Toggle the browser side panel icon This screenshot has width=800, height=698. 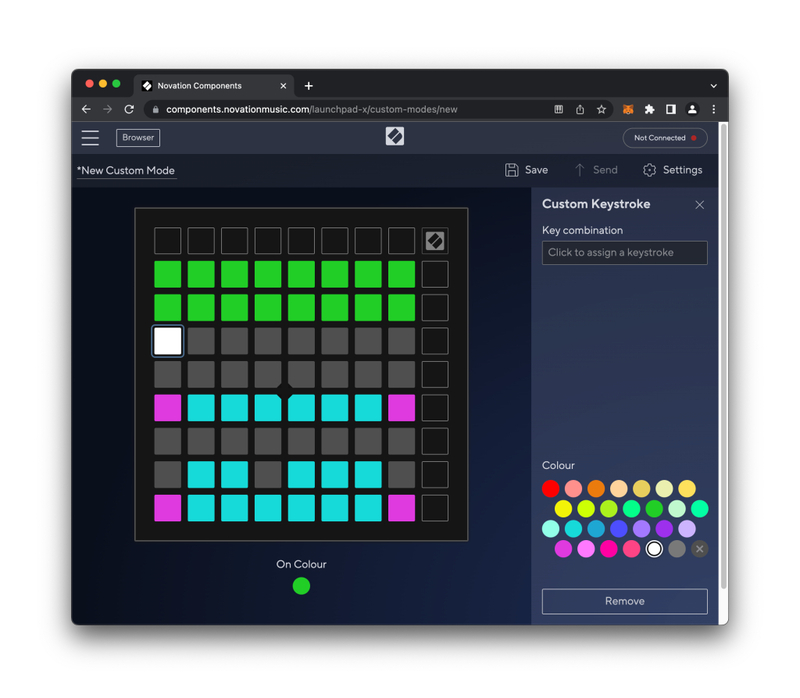click(x=671, y=109)
